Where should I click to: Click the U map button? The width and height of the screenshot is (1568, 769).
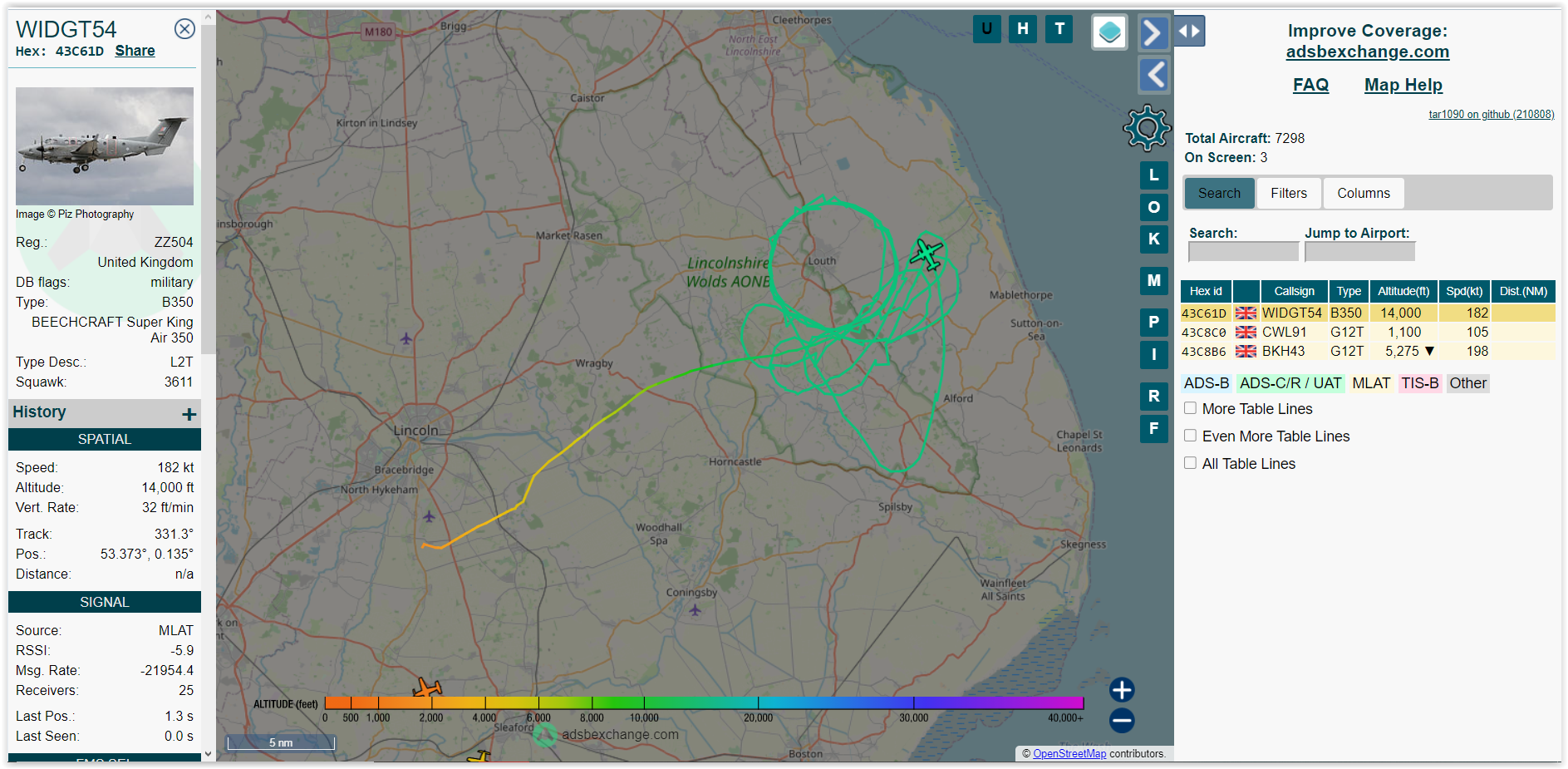986,29
